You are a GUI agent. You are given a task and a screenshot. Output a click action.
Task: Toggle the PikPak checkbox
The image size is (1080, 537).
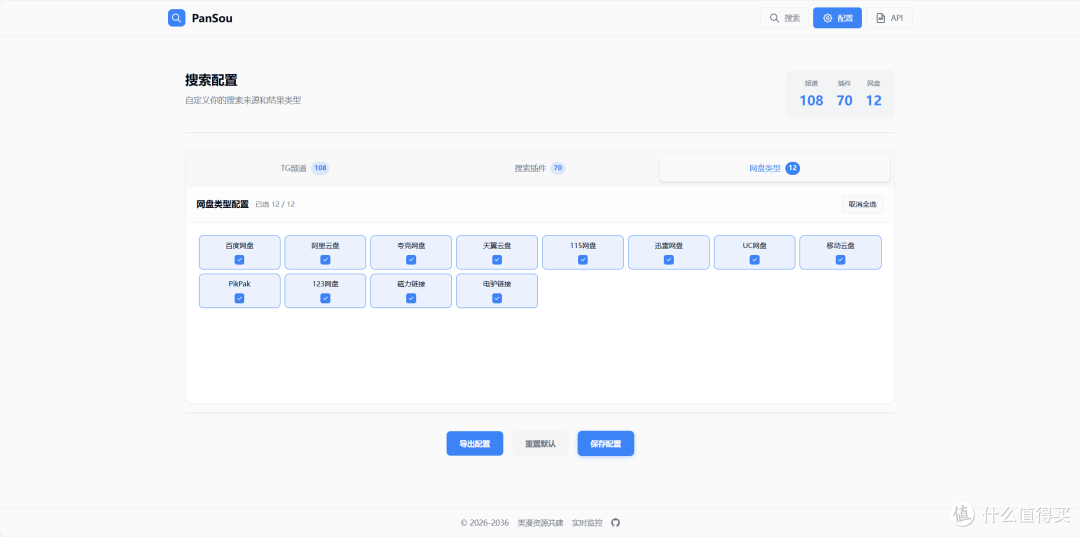pyautogui.click(x=239, y=298)
